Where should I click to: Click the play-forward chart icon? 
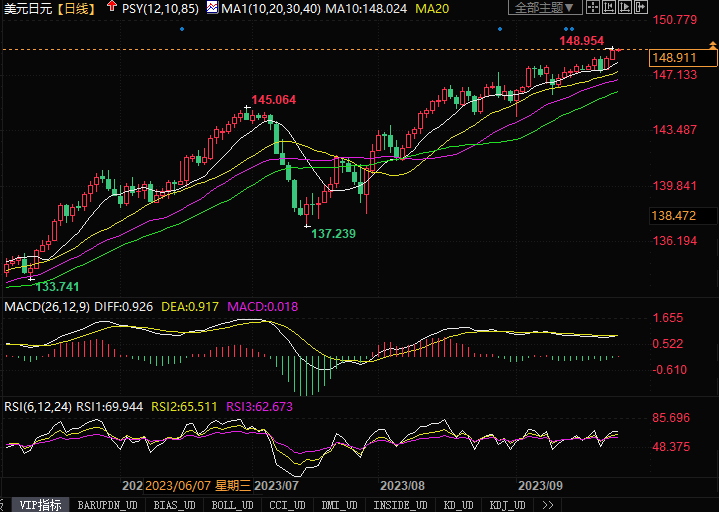[625, 7]
